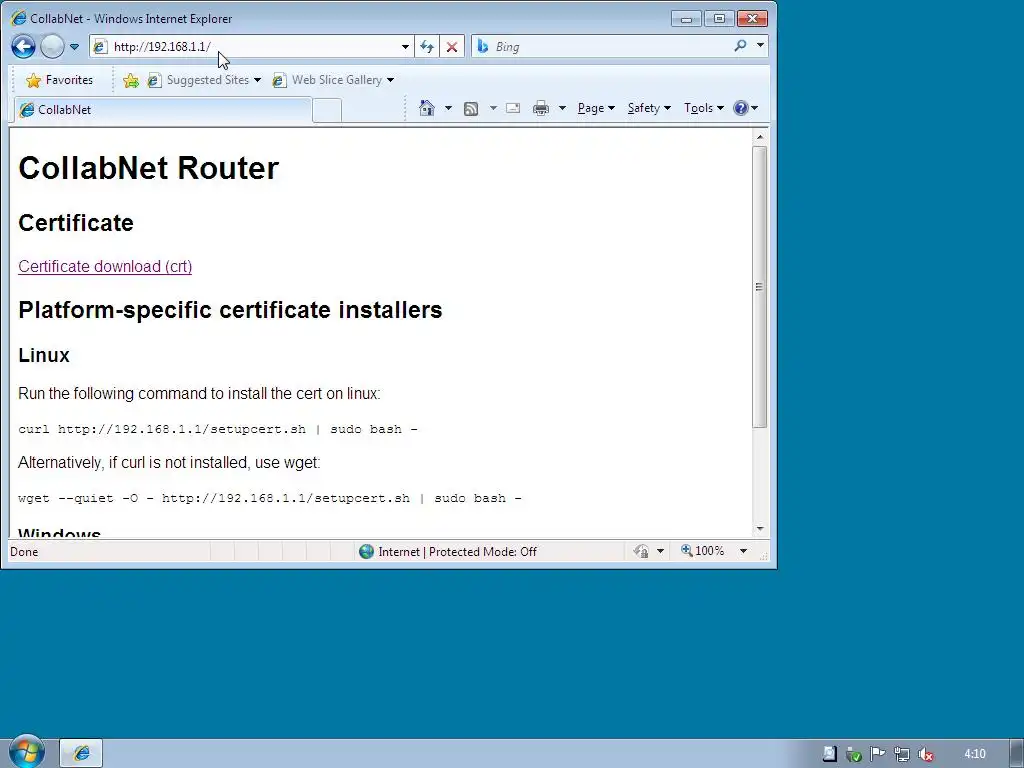Click the security shield tray icon
Image resolution: width=1024 pixels, height=768 pixels.
(853, 754)
